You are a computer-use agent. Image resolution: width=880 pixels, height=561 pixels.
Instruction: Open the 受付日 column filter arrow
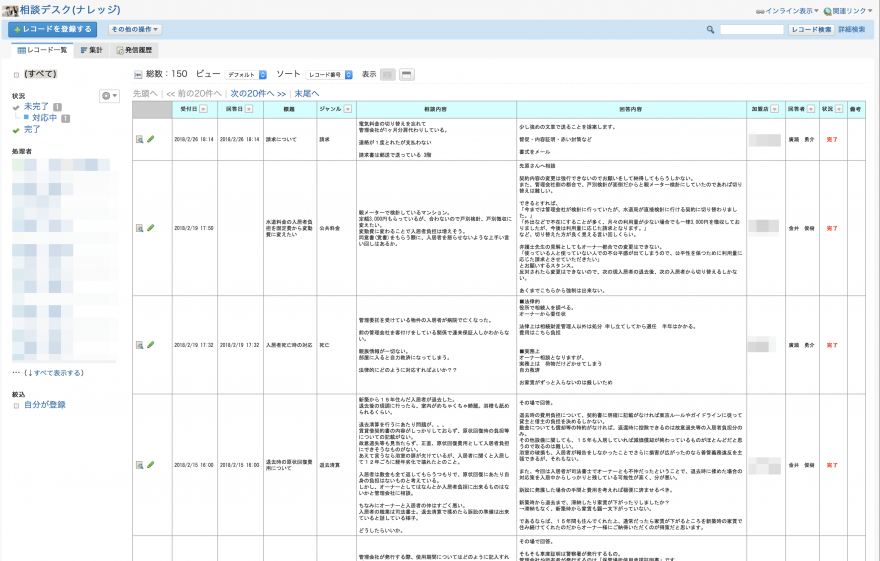[x=204, y=109]
